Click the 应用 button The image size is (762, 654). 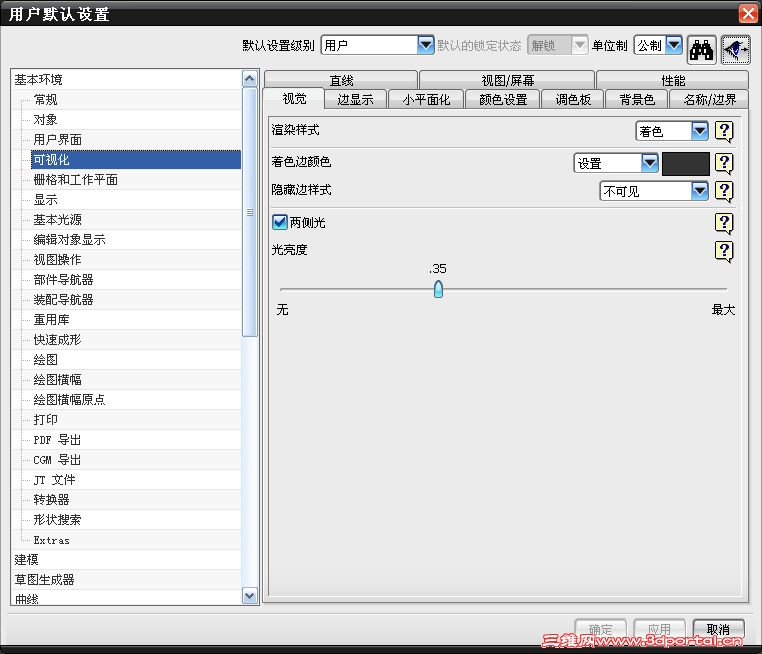pos(659,629)
